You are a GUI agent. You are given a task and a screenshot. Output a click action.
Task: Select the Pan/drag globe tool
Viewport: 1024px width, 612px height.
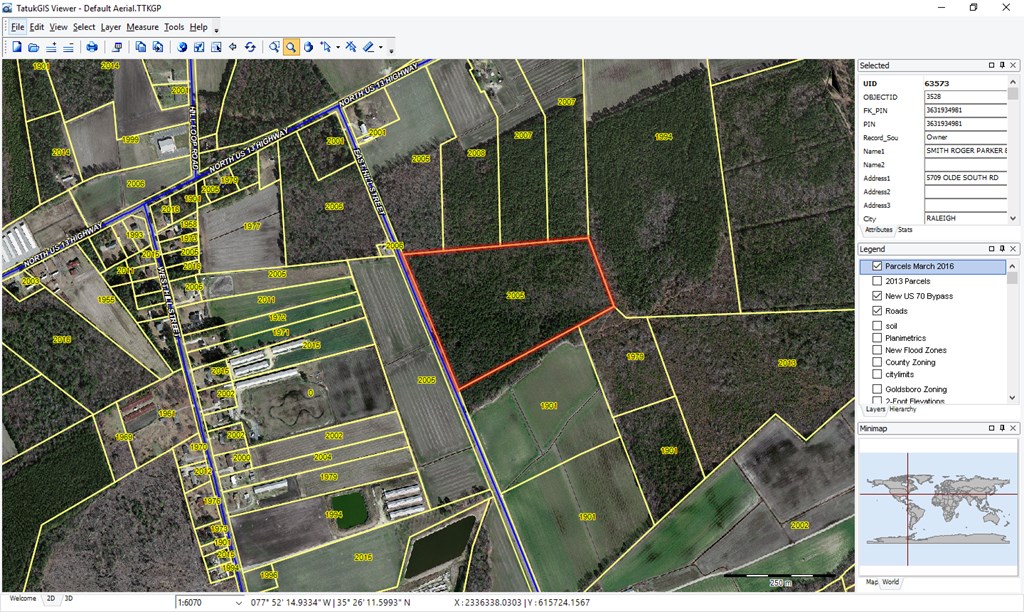(308, 47)
